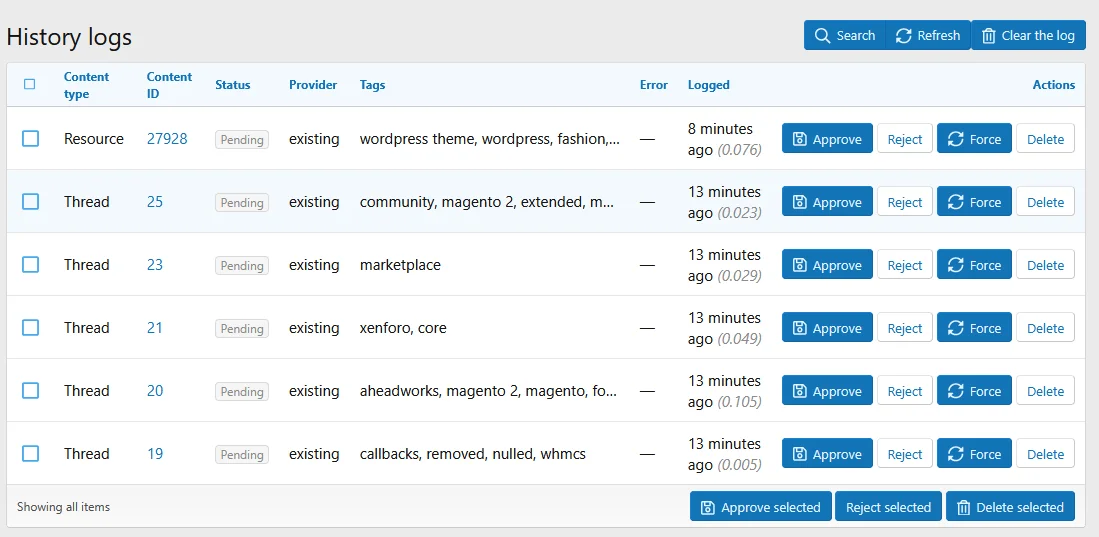Image resolution: width=1099 pixels, height=537 pixels.
Task: Force processing for Thread 19
Action: click(974, 454)
